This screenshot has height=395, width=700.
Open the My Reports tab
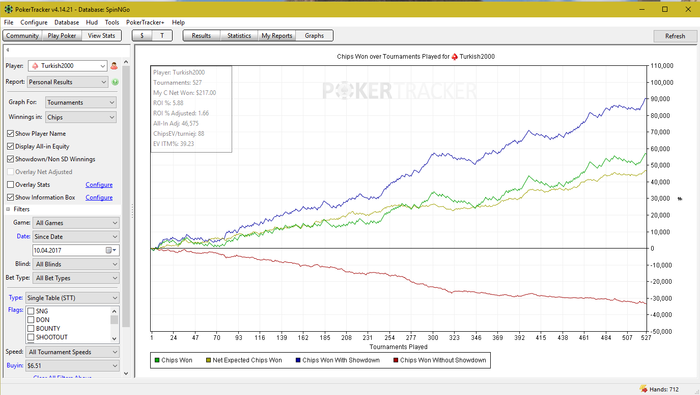tap(277, 36)
